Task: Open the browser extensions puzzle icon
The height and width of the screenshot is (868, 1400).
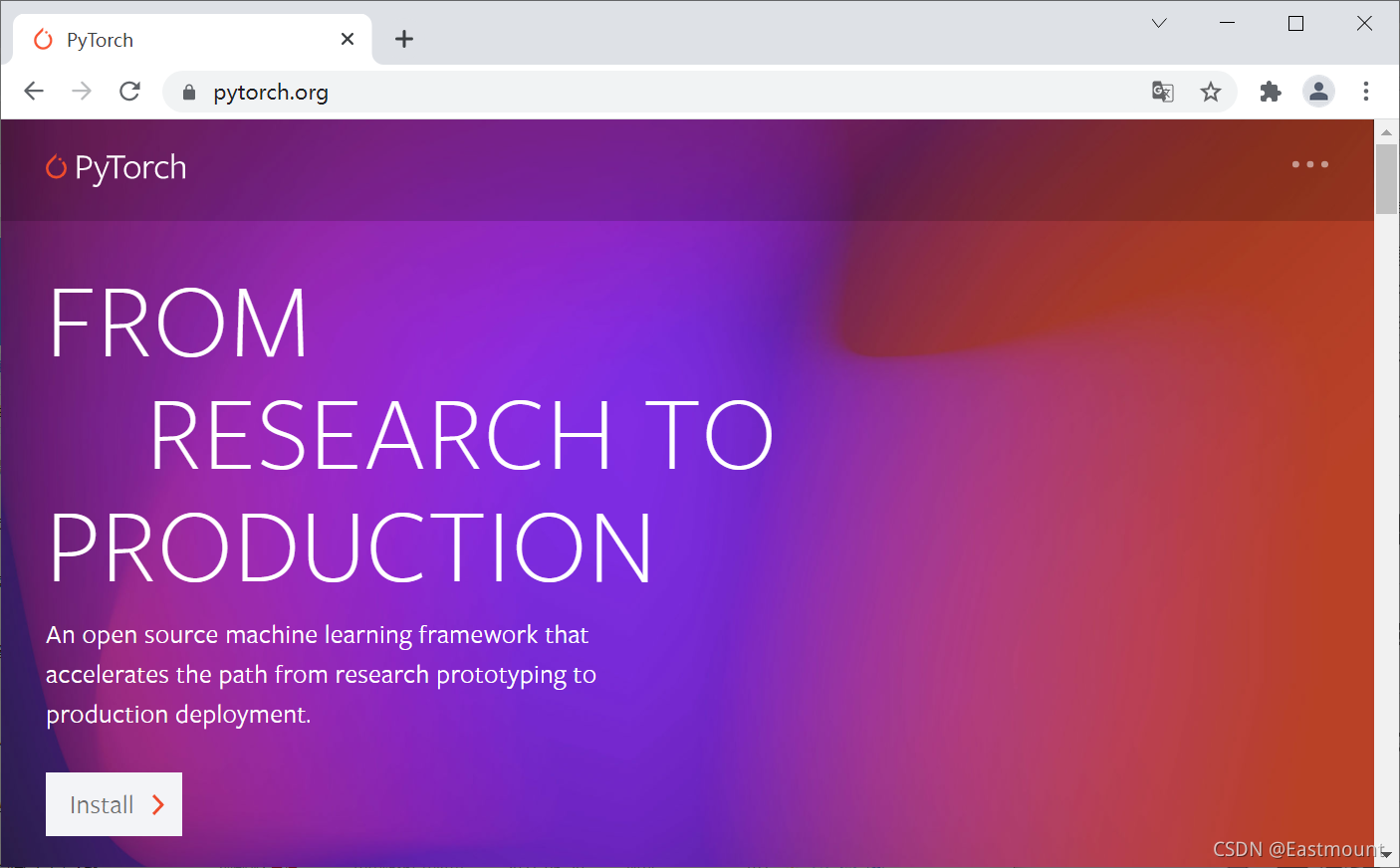Action: click(x=1271, y=92)
